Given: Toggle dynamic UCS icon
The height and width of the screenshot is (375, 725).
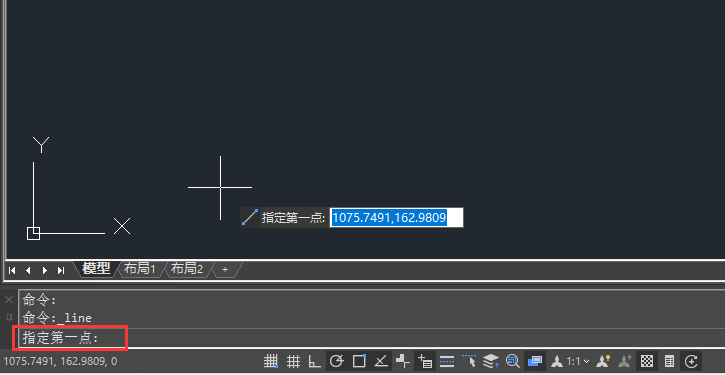Looking at the screenshot, I should click(403, 361).
